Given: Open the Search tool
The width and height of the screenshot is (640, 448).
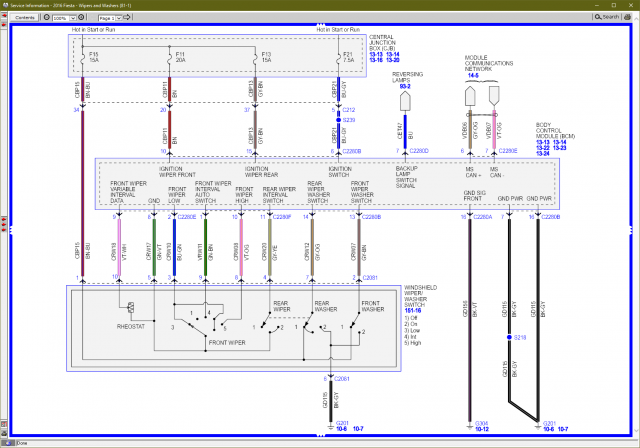Looking at the screenshot, I should tap(607, 17).
